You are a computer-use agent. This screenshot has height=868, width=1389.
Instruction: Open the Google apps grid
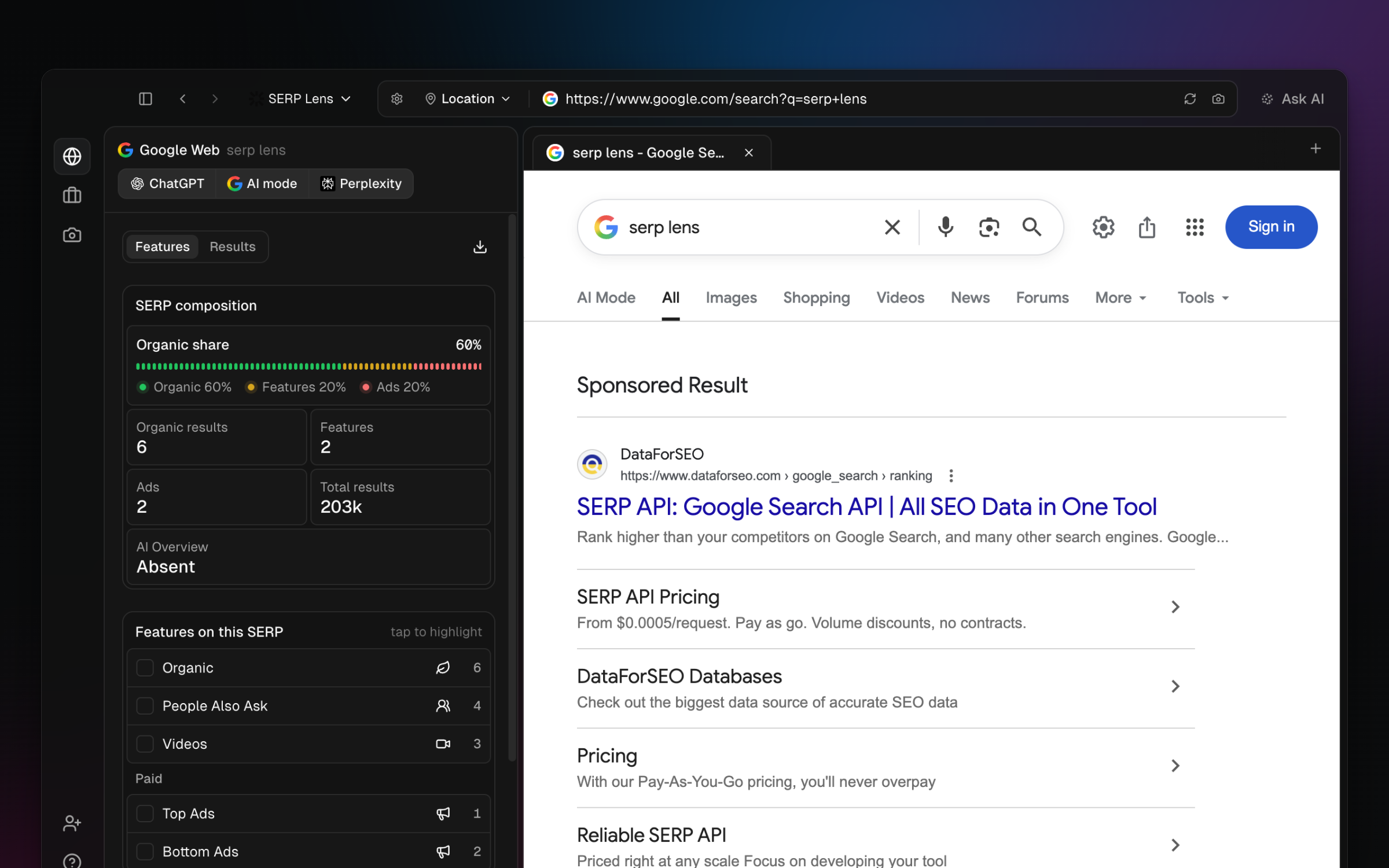click(x=1195, y=227)
